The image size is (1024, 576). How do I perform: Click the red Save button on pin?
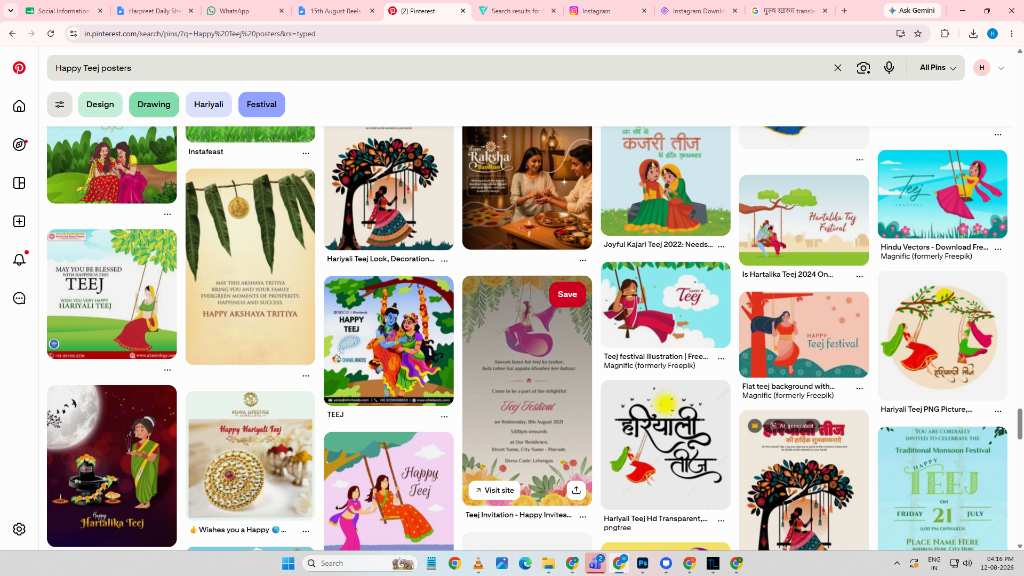point(567,295)
